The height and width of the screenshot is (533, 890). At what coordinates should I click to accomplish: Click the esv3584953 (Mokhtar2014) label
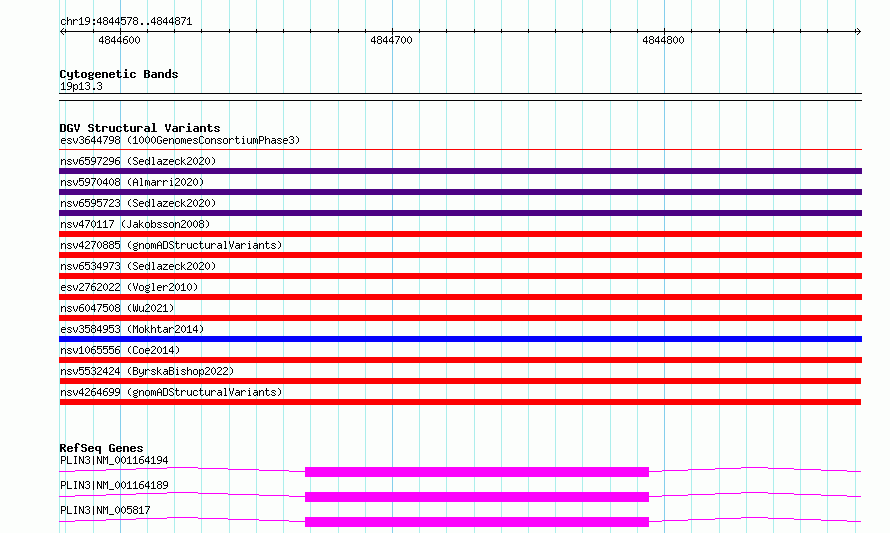click(x=132, y=329)
